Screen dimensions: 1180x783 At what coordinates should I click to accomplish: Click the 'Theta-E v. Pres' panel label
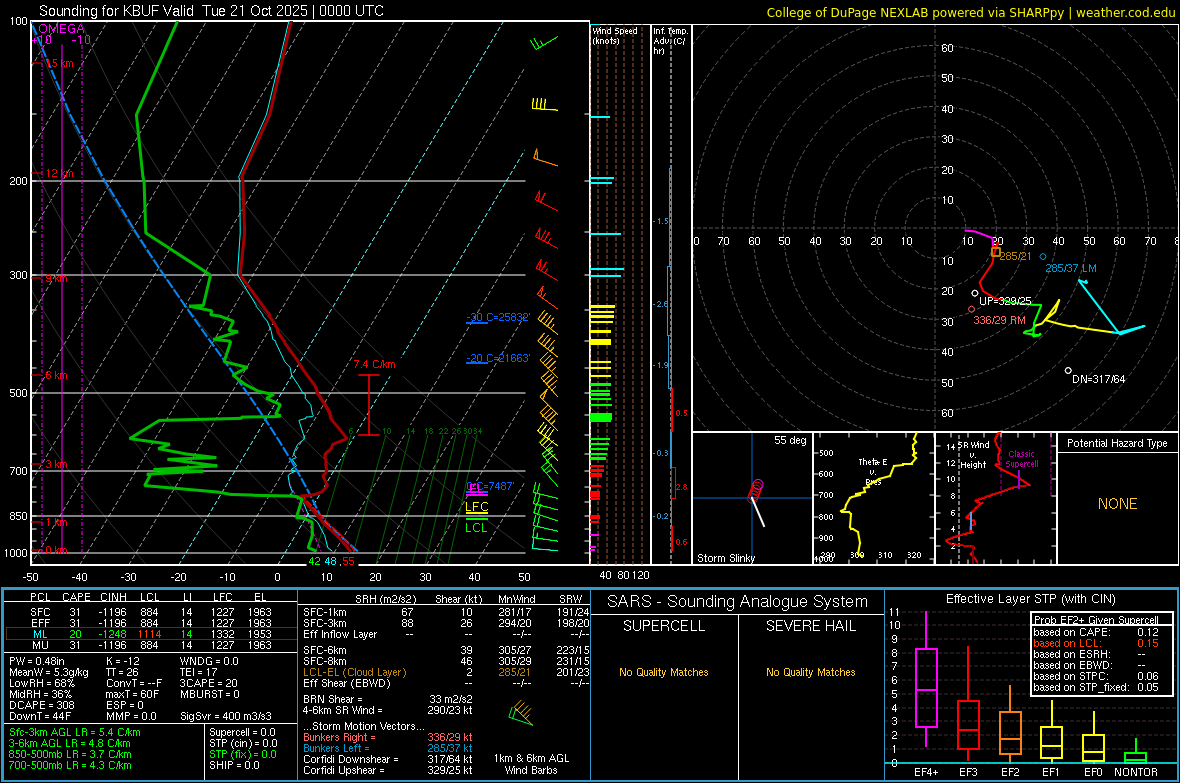click(x=873, y=472)
